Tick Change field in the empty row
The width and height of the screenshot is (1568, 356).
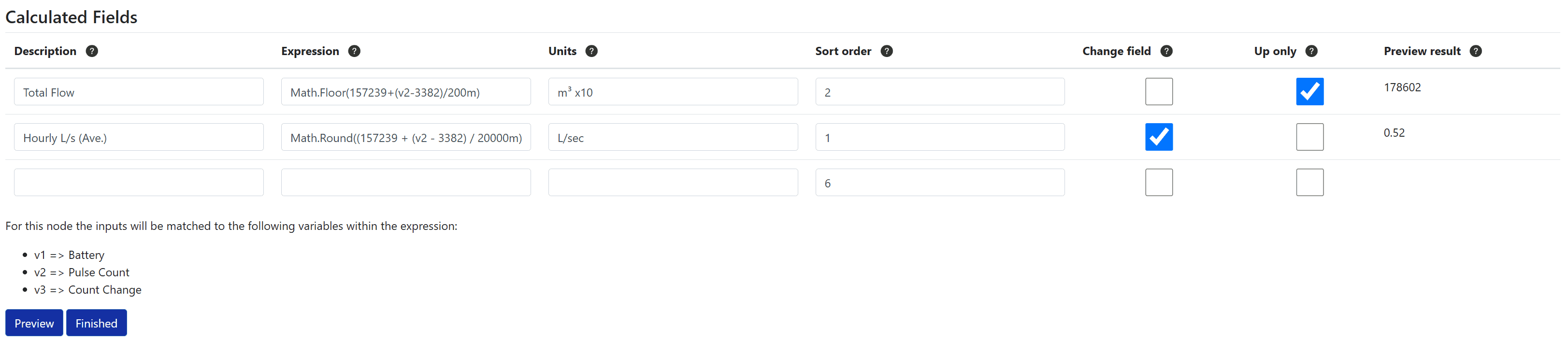click(1159, 183)
